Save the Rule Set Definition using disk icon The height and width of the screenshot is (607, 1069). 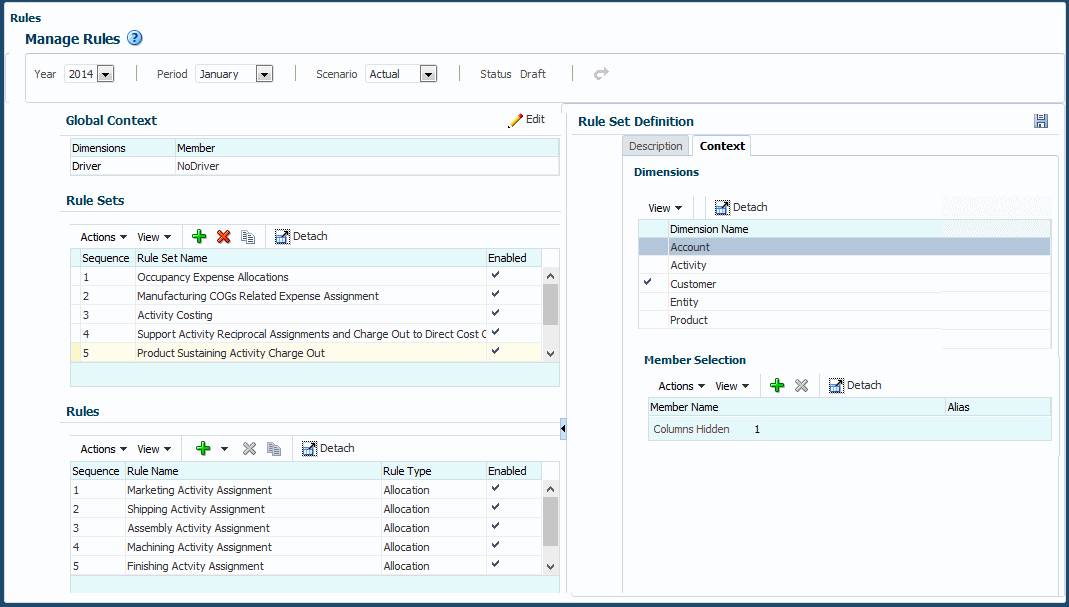coord(1040,121)
